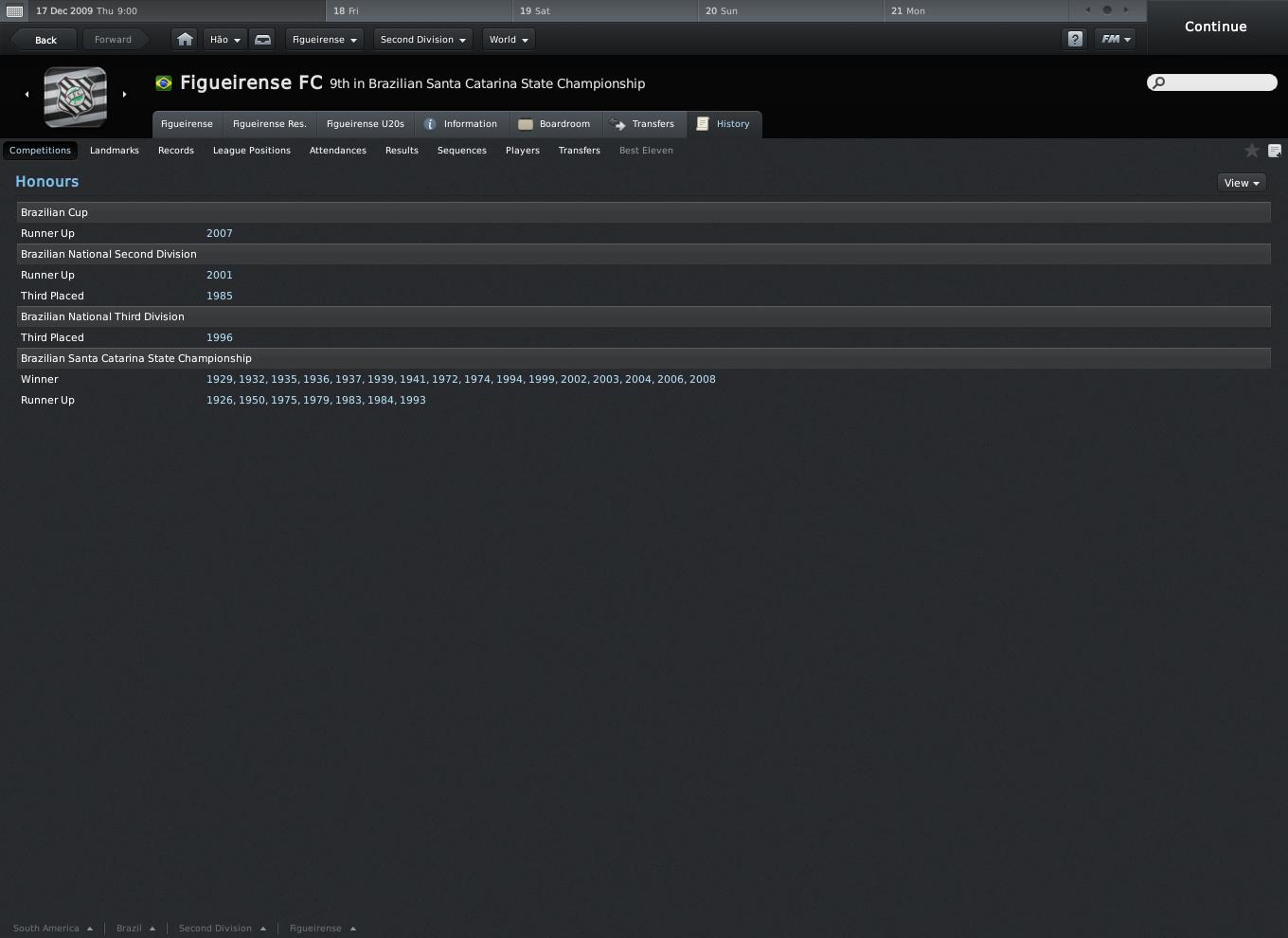Screen dimensions: 1288x938
Task: Step the date bar back with left arrow
Action: tap(1087, 10)
